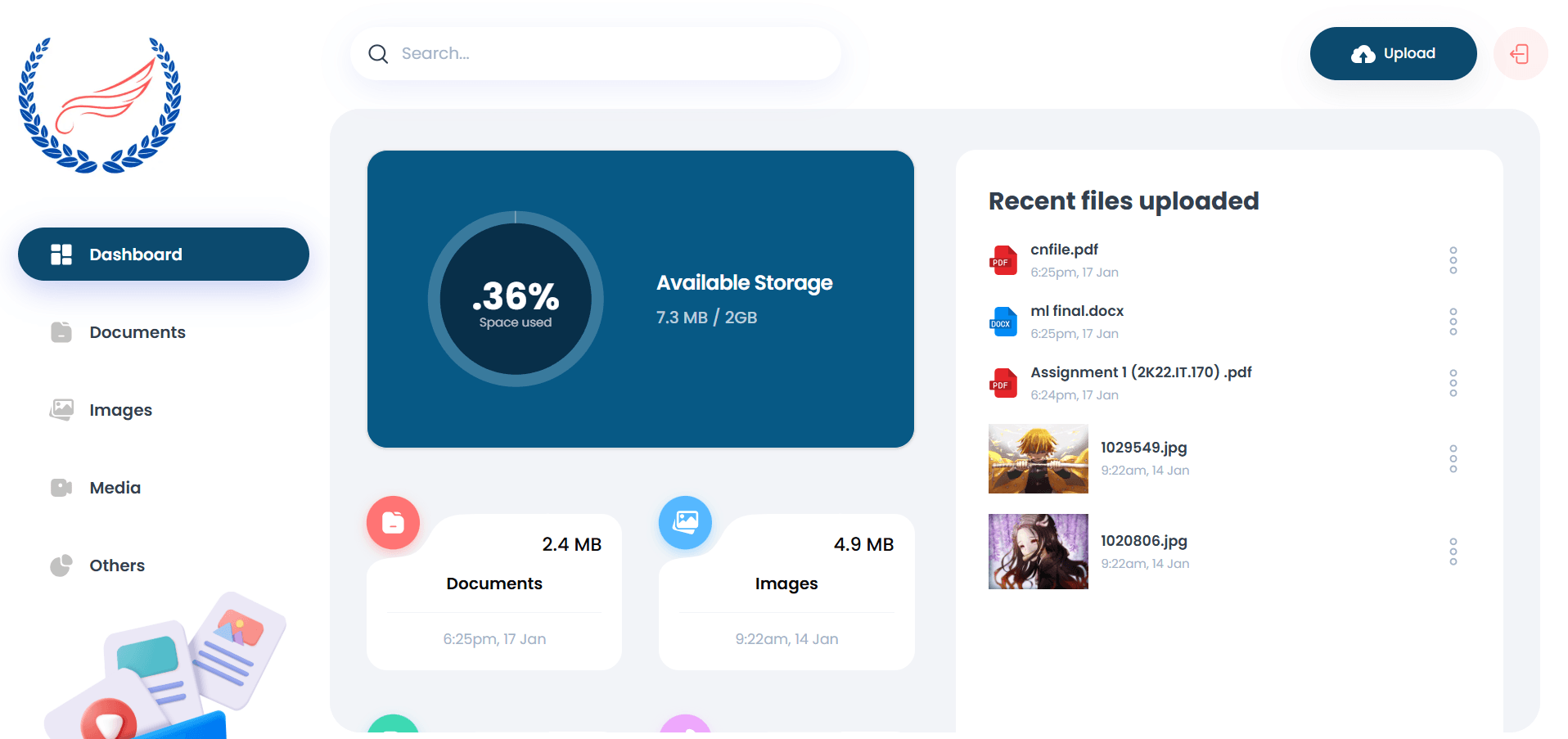The image size is (1568, 739).
Task: Click the Assignment 1 PDF file icon
Action: [x=1003, y=384]
